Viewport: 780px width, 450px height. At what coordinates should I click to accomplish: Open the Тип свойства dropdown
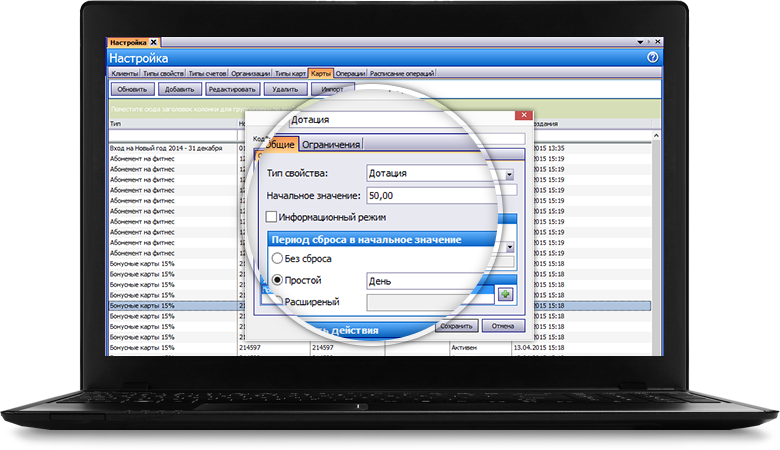tap(509, 173)
